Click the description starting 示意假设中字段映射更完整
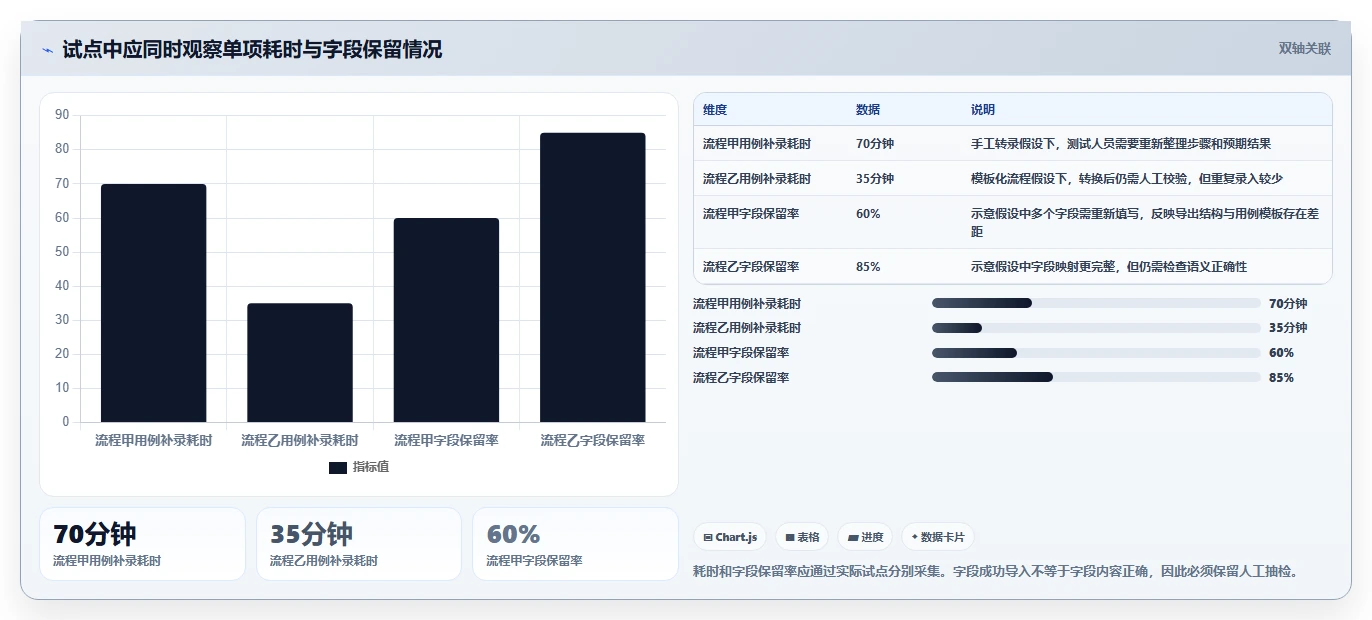This screenshot has height=620, width=1372. click(x=1109, y=267)
